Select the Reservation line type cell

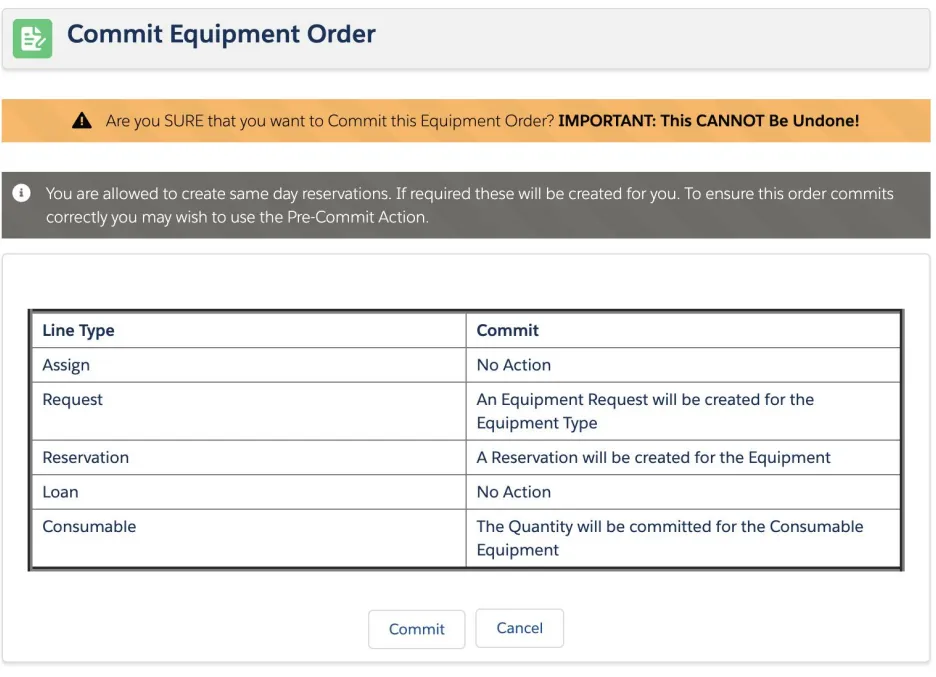click(x=249, y=457)
